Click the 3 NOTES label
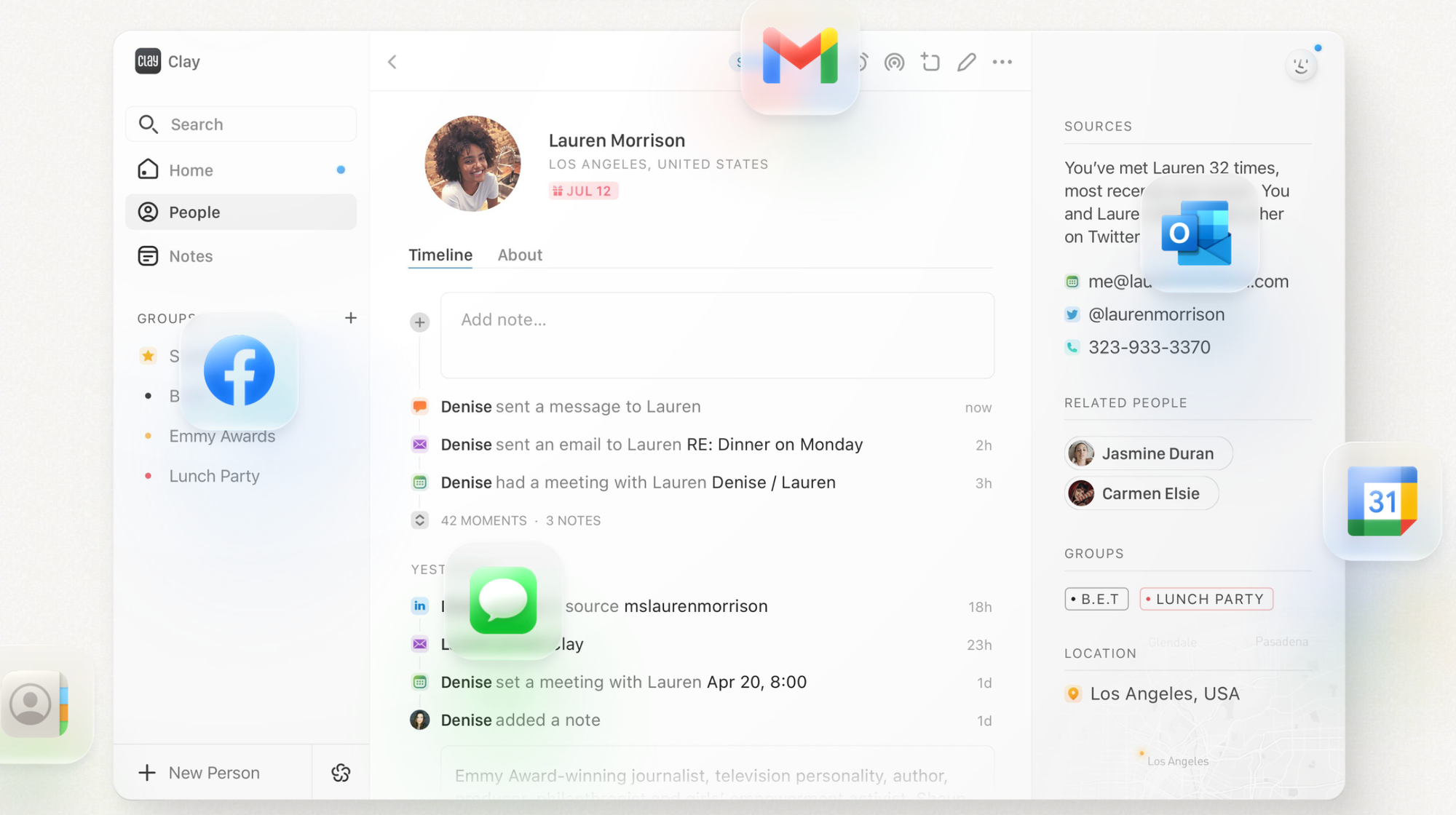 click(x=573, y=520)
